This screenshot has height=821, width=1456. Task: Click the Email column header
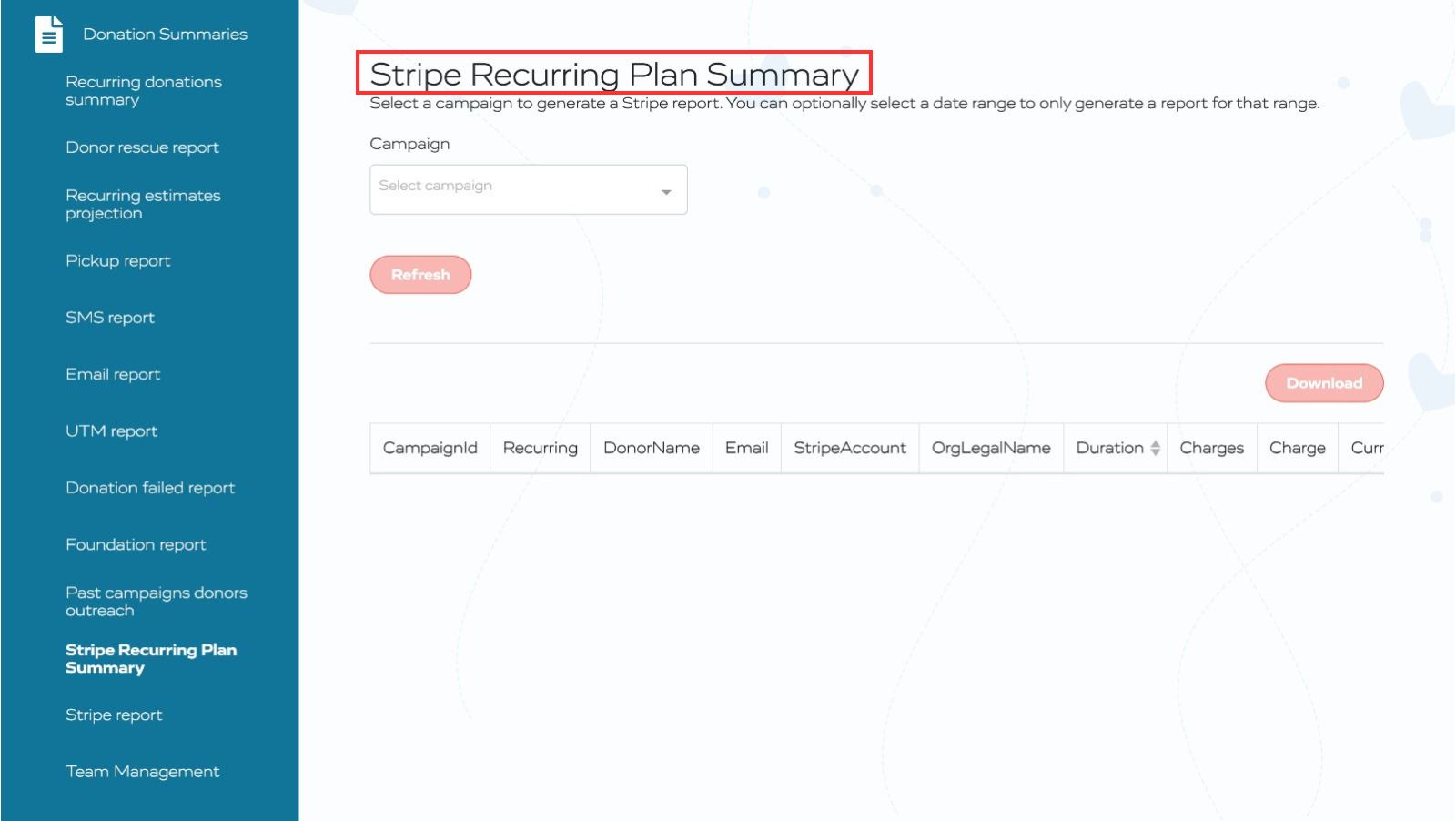746,448
